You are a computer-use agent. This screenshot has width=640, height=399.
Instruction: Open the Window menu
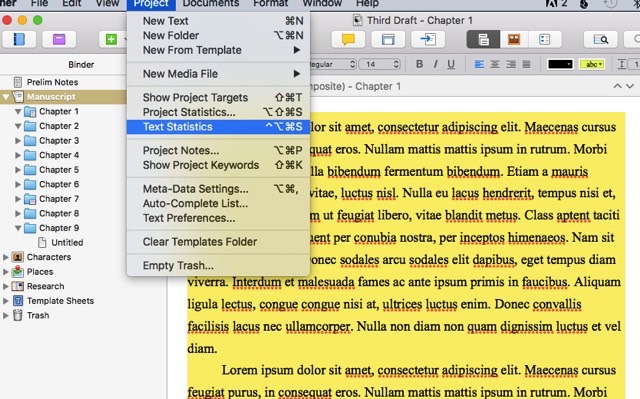tap(322, 4)
